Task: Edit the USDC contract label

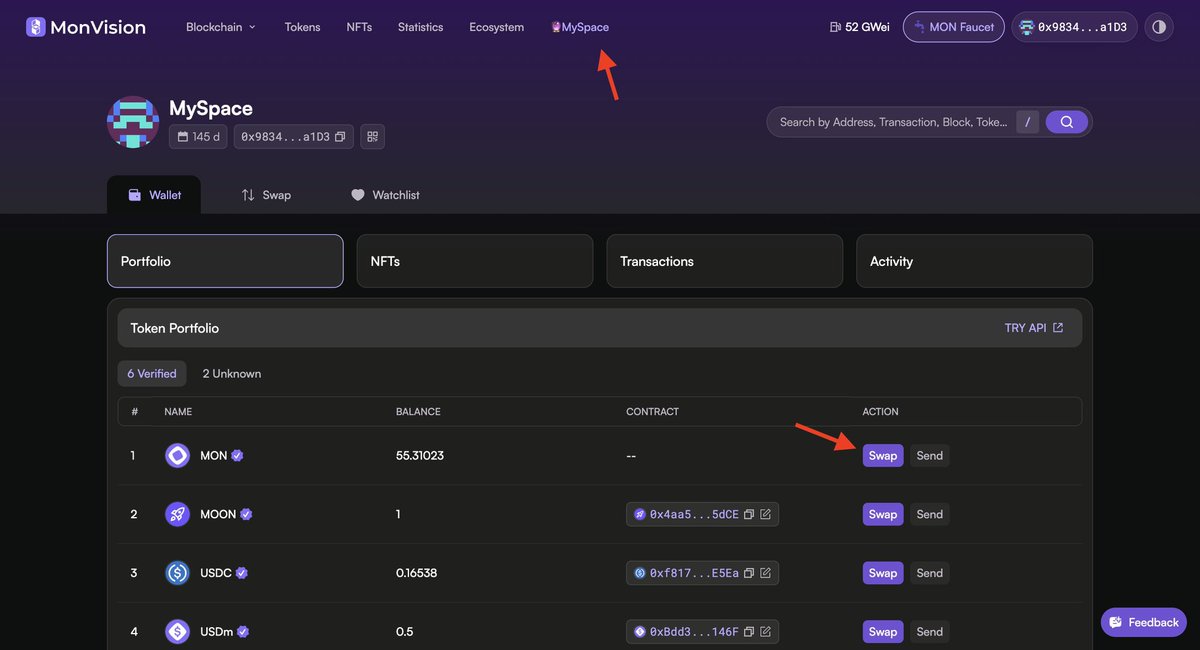Action: [765, 573]
